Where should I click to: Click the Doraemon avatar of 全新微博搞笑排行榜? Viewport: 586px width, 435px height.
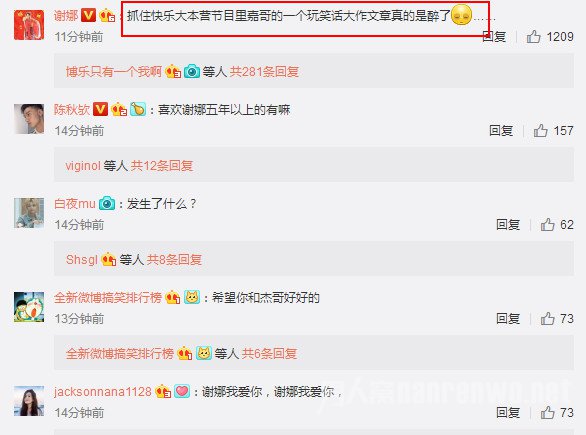click(x=29, y=307)
